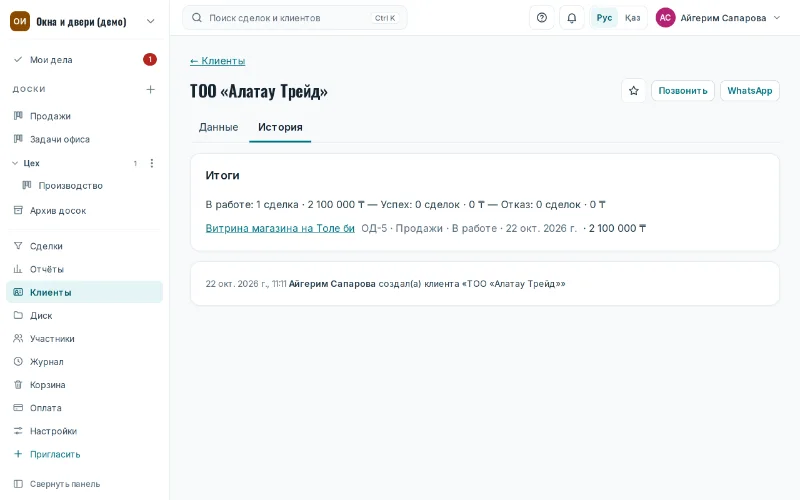
Task: Open the Отчёты section
Action: tap(84, 269)
